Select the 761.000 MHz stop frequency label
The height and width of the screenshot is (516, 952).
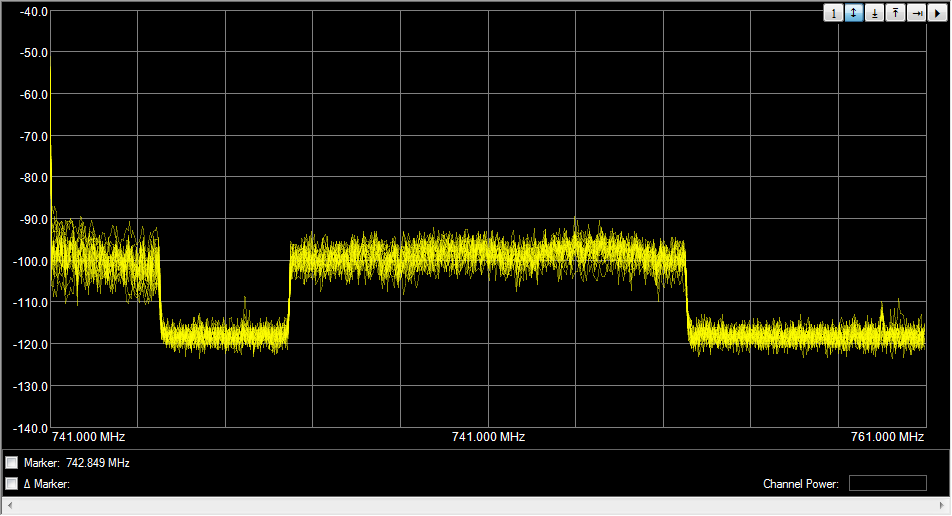(x=887, y=437)
